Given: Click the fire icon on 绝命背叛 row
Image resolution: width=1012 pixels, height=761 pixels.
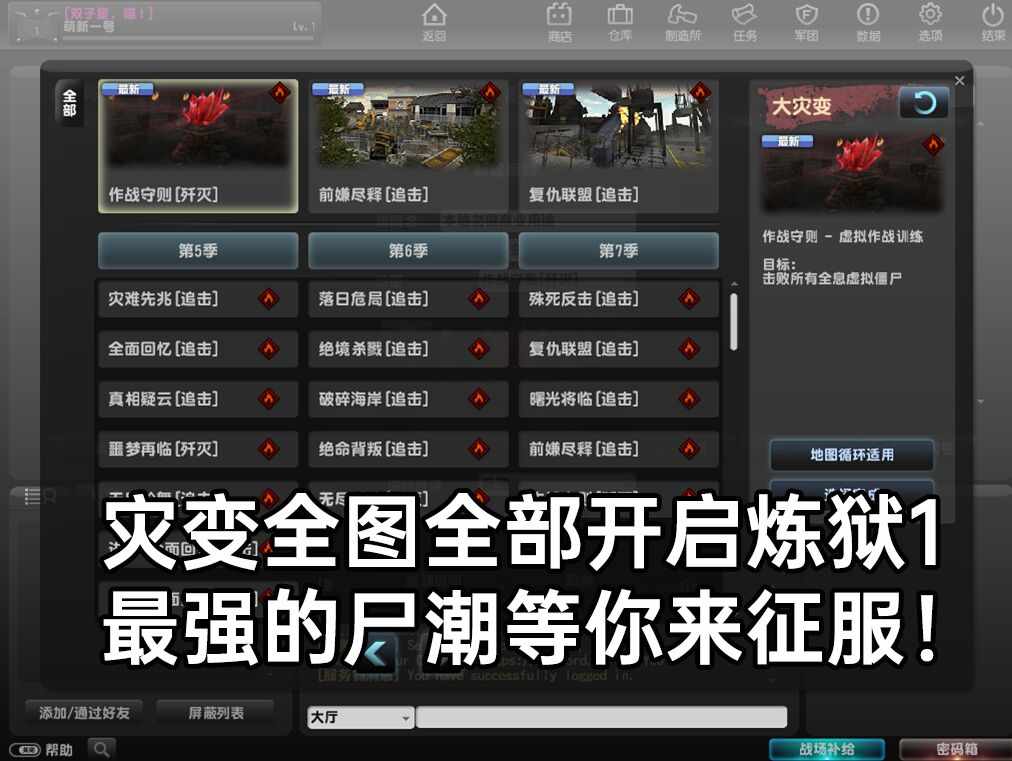Looking at the screenshot, I should click(x=479, y=449).
